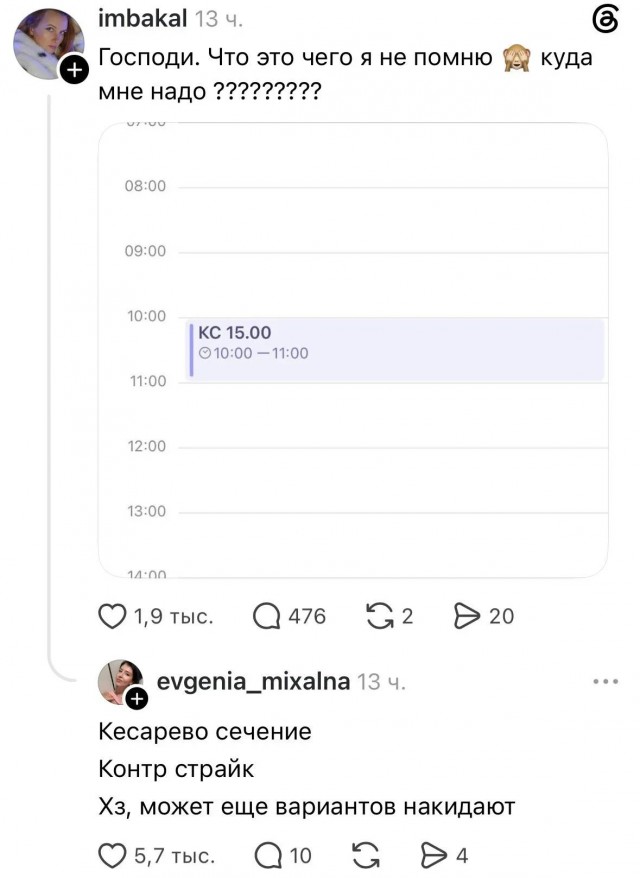Screen dimensions: 640x878
Task: Open three-dot menu on evgenia_mixalna's reply
Action: 606,681
